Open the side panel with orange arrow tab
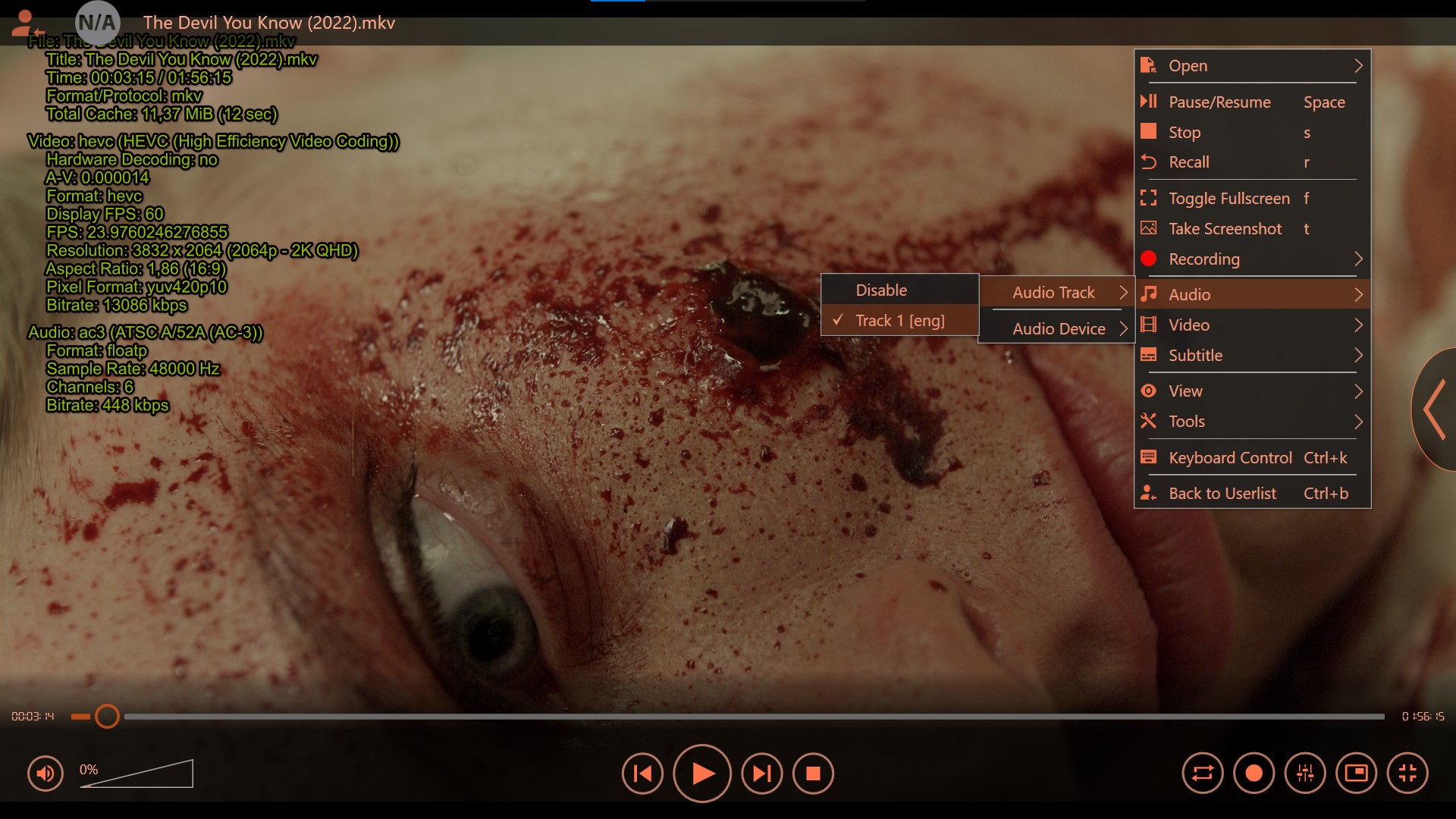 1433,409
